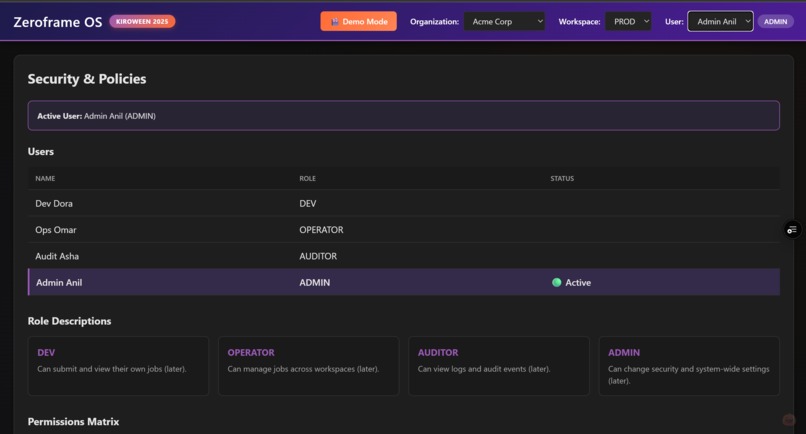
Task: Select the Admin Anil user row
Action: [x=404, y=282]
